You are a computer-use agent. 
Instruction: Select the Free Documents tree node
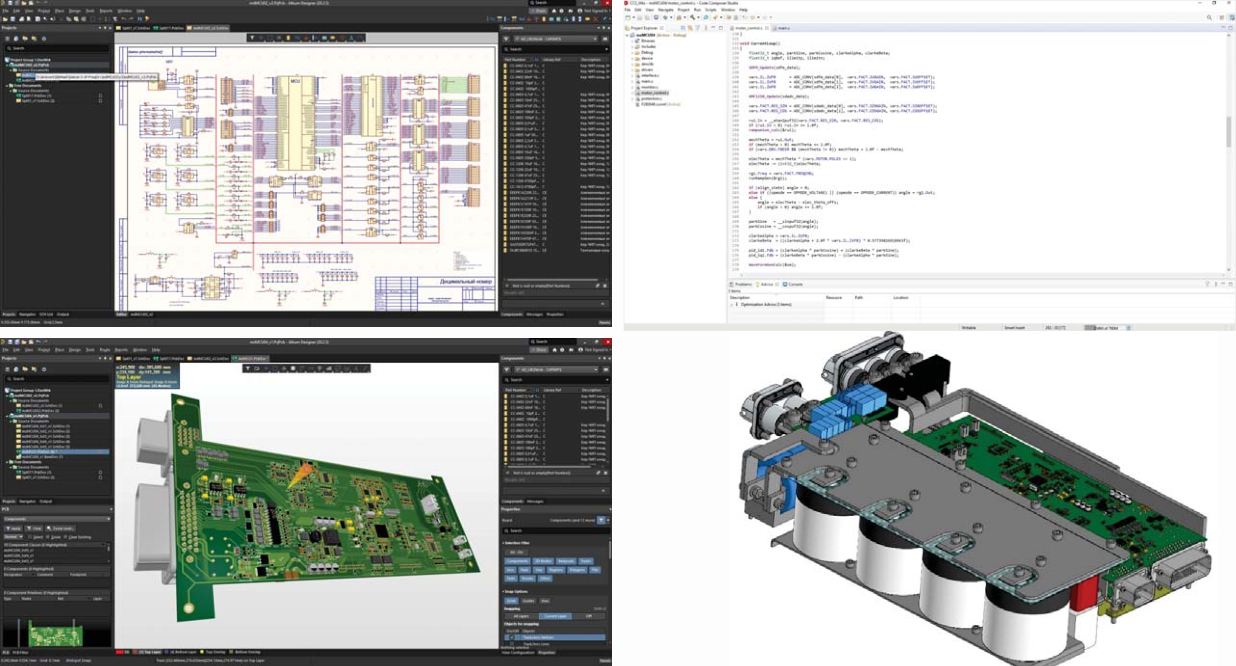click(27, 86)
